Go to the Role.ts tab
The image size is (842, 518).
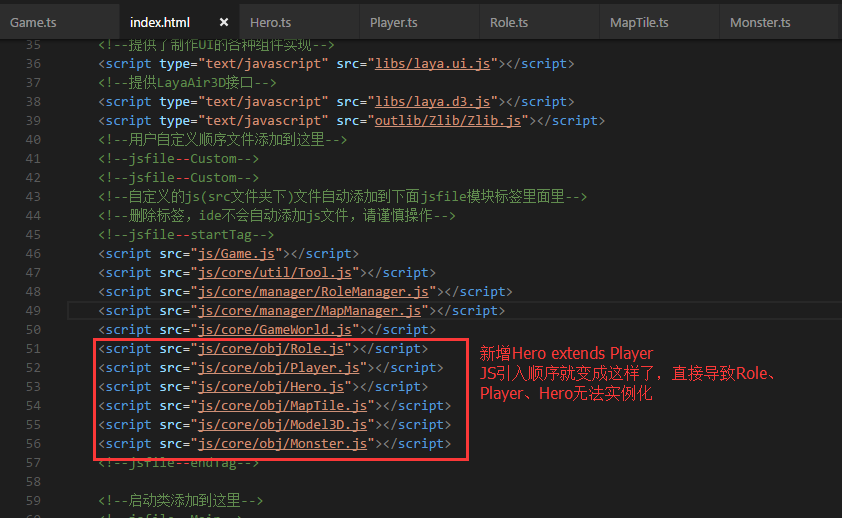tap(509, 22)
